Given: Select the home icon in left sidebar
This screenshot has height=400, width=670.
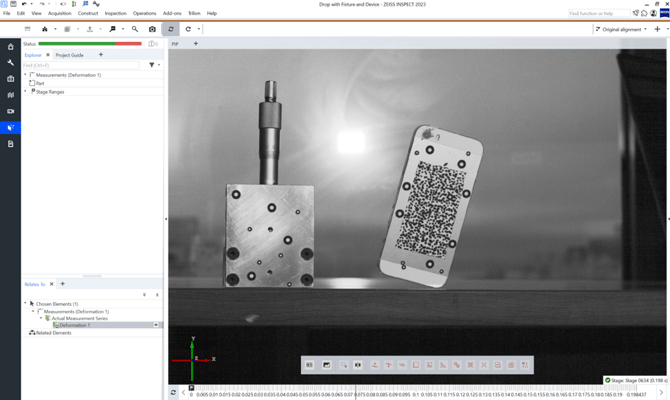Looking at the screenshot, I should coord(10,47).
